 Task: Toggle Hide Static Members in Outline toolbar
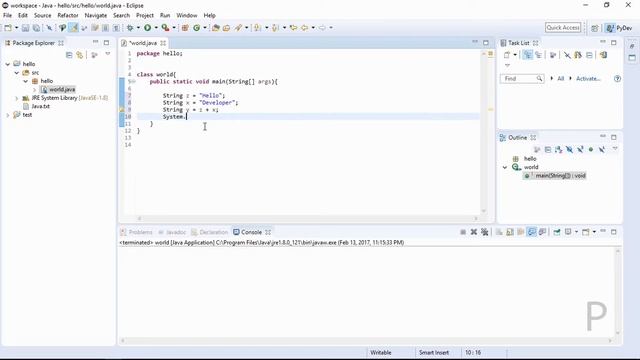click(x=580, y=150)
